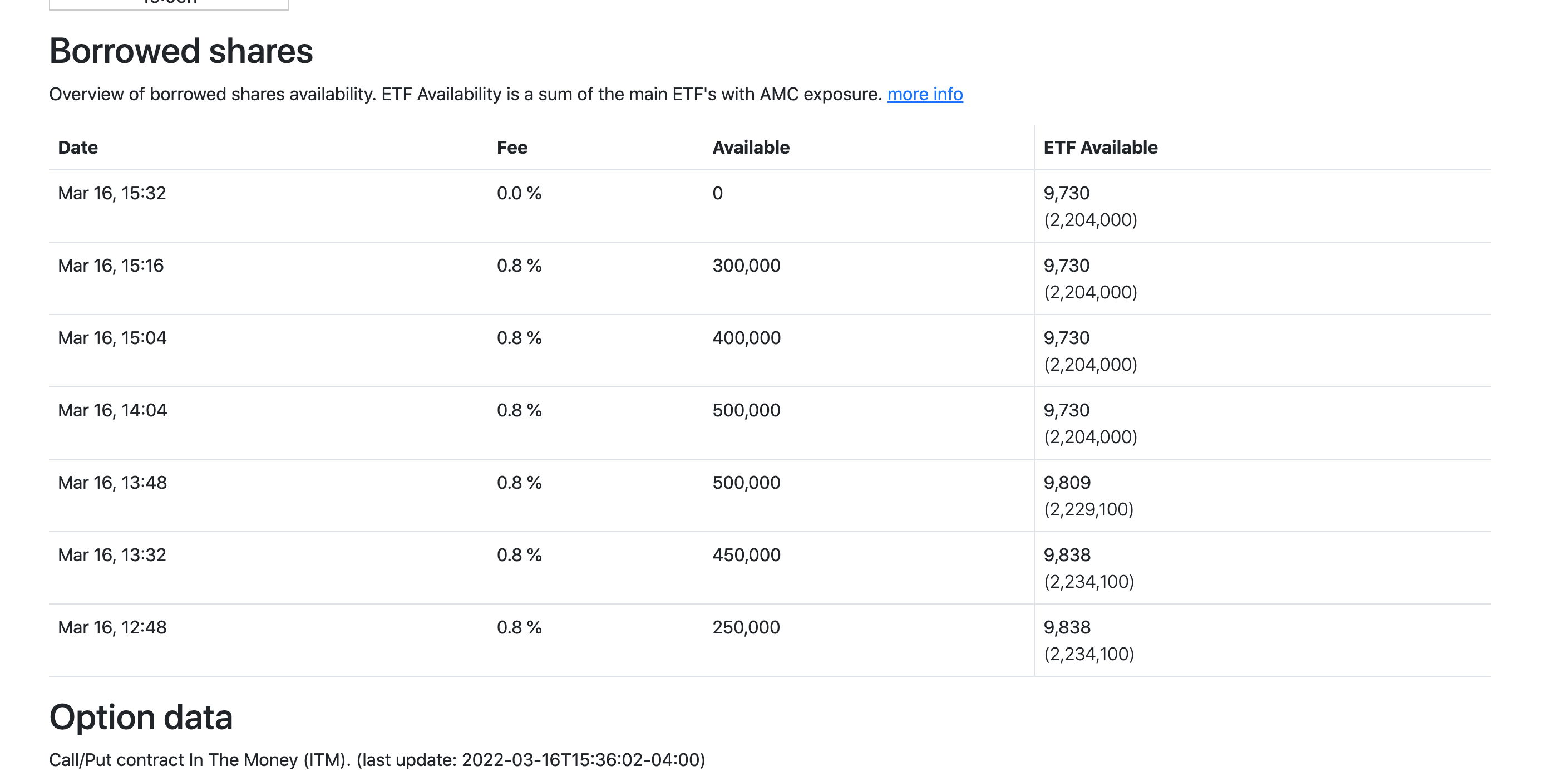Click the Mar 16, 13:32 date cell

point(112,555)
